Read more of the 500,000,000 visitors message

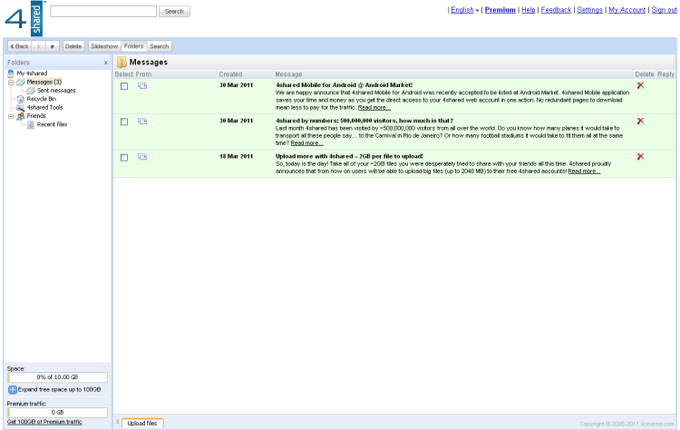tap(307, 143)
